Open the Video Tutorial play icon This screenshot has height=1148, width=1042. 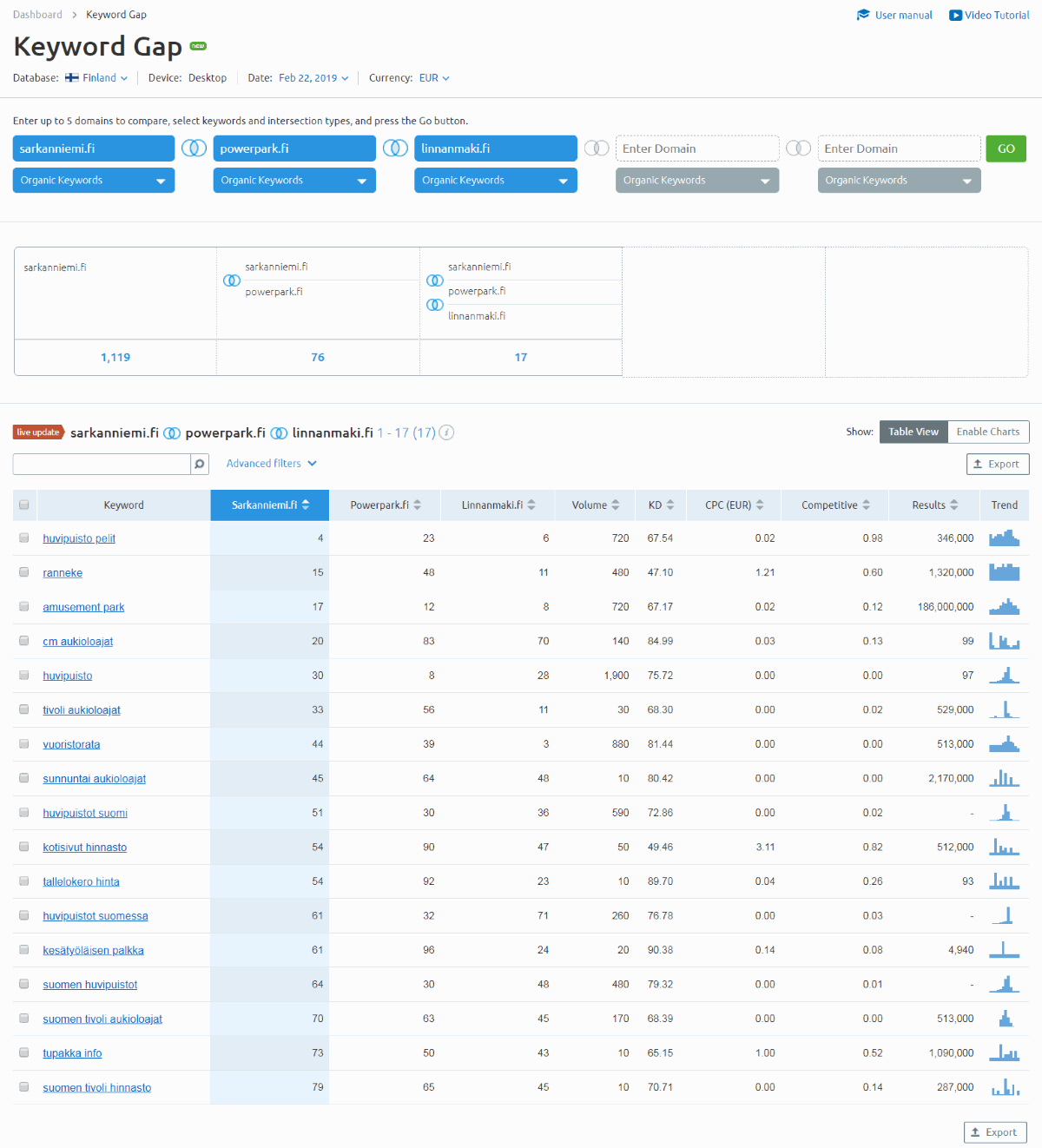[x=955, y=15]
